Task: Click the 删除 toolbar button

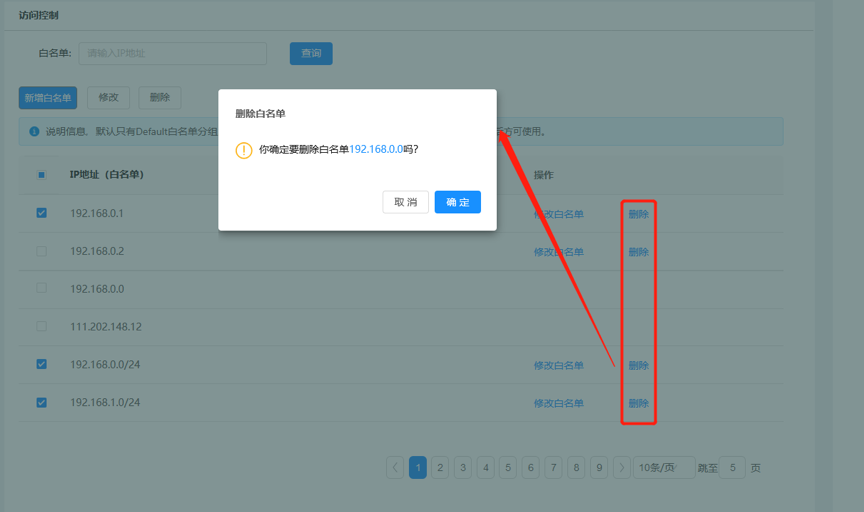Action: [x=160, y=98]
